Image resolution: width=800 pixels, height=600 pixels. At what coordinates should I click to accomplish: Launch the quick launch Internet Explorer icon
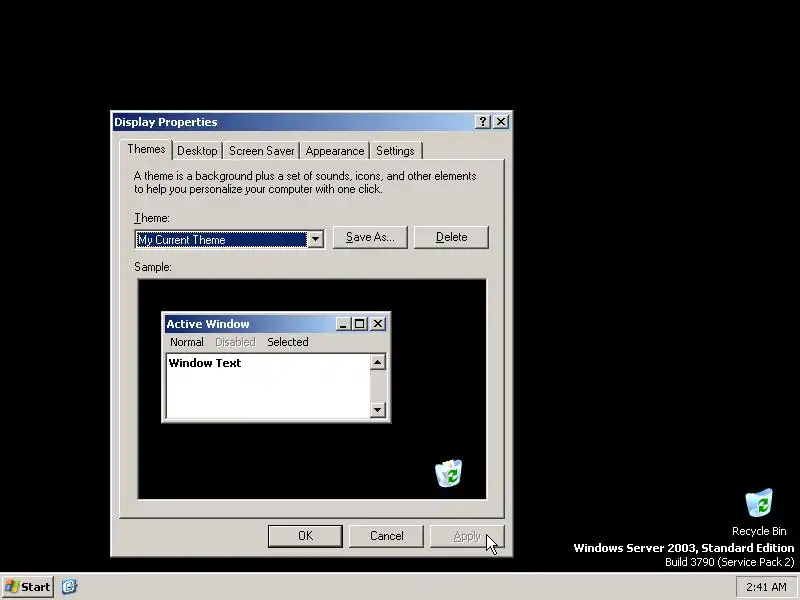pyautogui.click(x=69, y=586)
